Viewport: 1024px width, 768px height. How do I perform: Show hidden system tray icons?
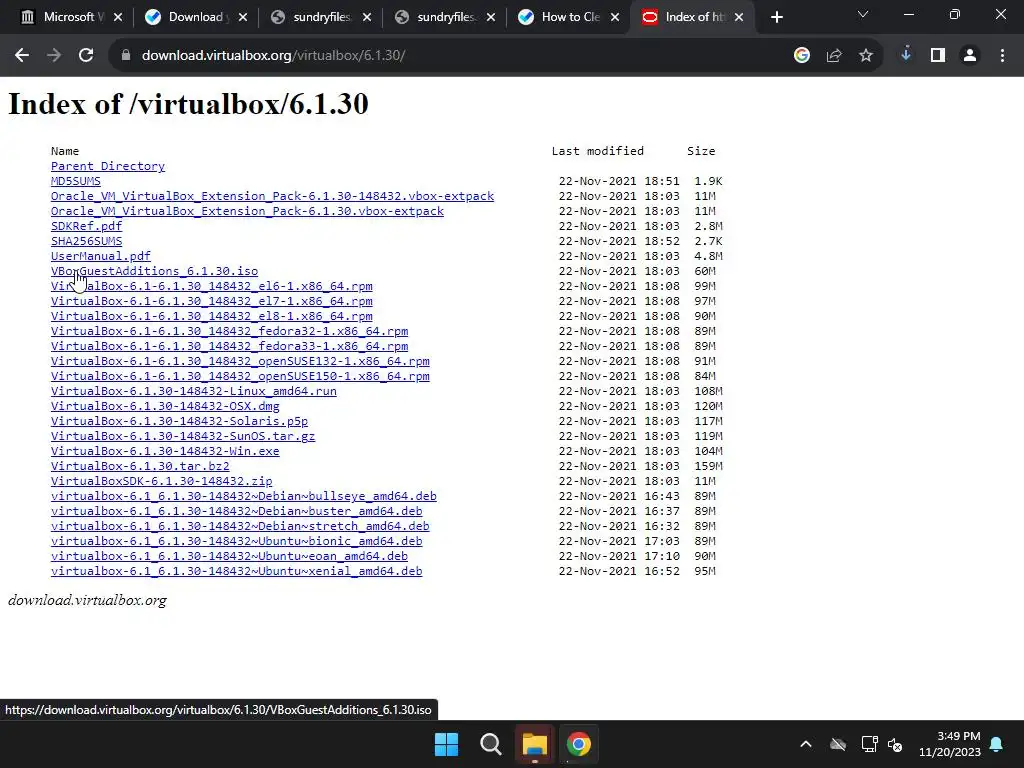(806, 744)
